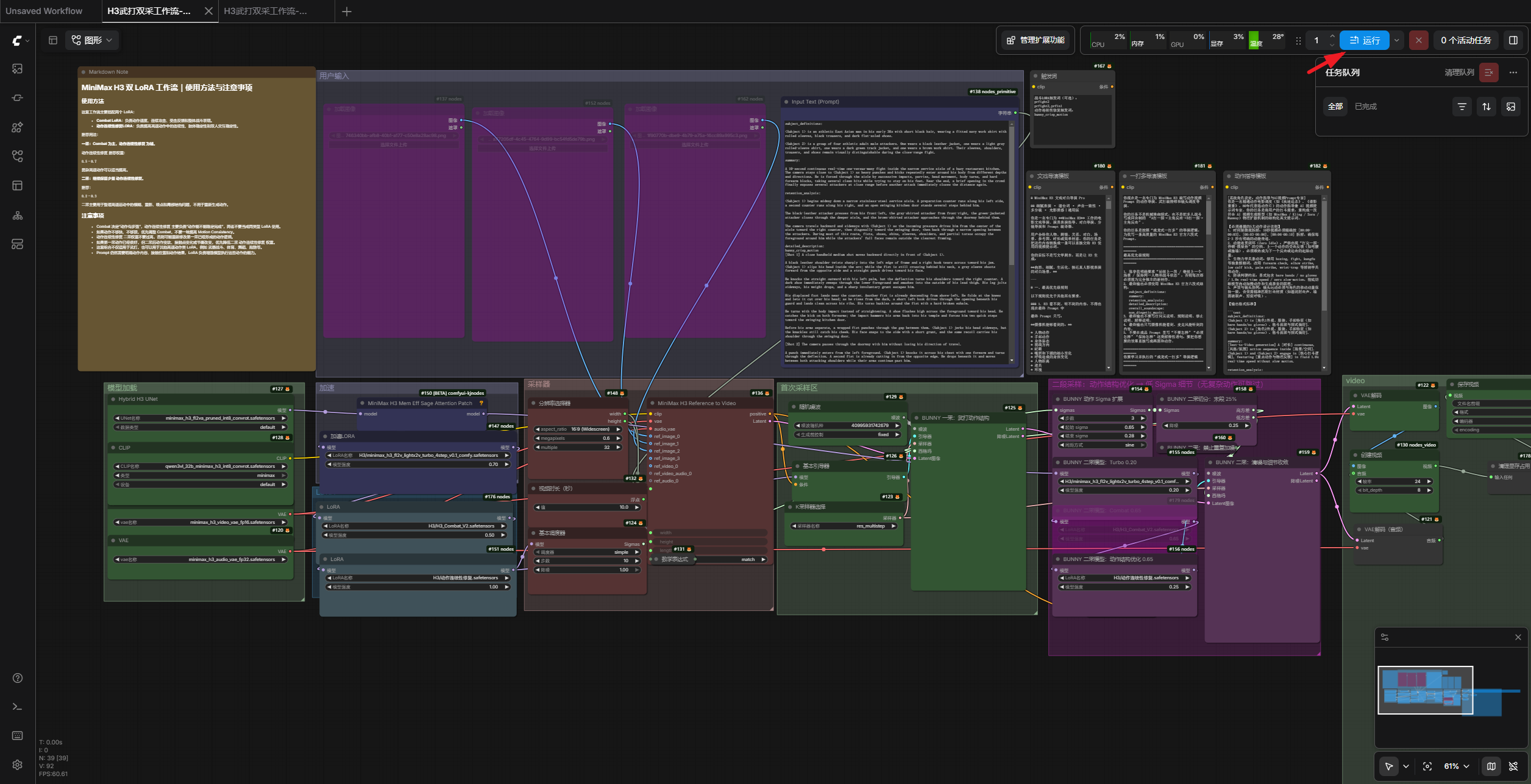Toggle link visibility icon in canvas toolbar
The image size is (1531, 784).
1513,766
